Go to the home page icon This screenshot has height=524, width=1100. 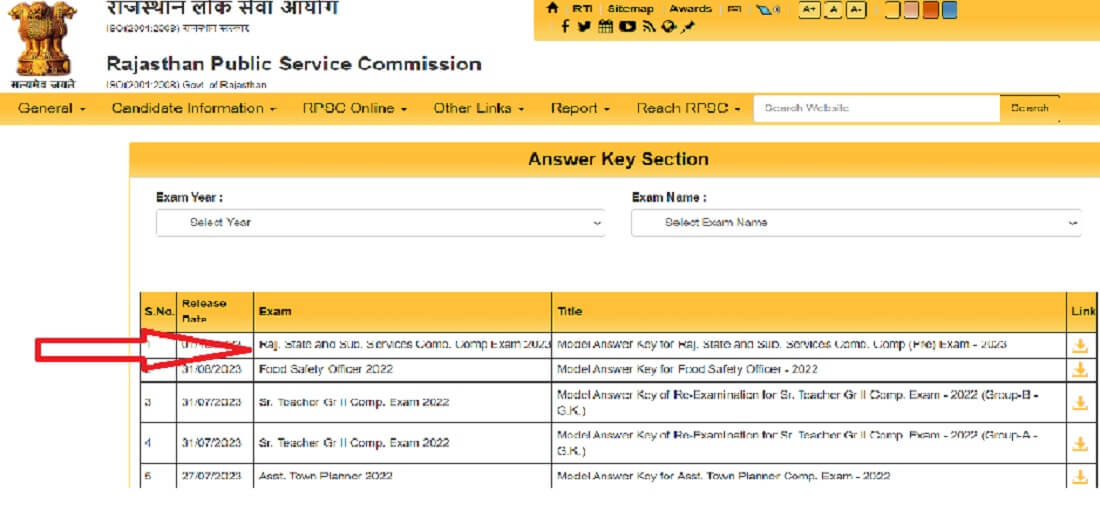coord(553,8)
